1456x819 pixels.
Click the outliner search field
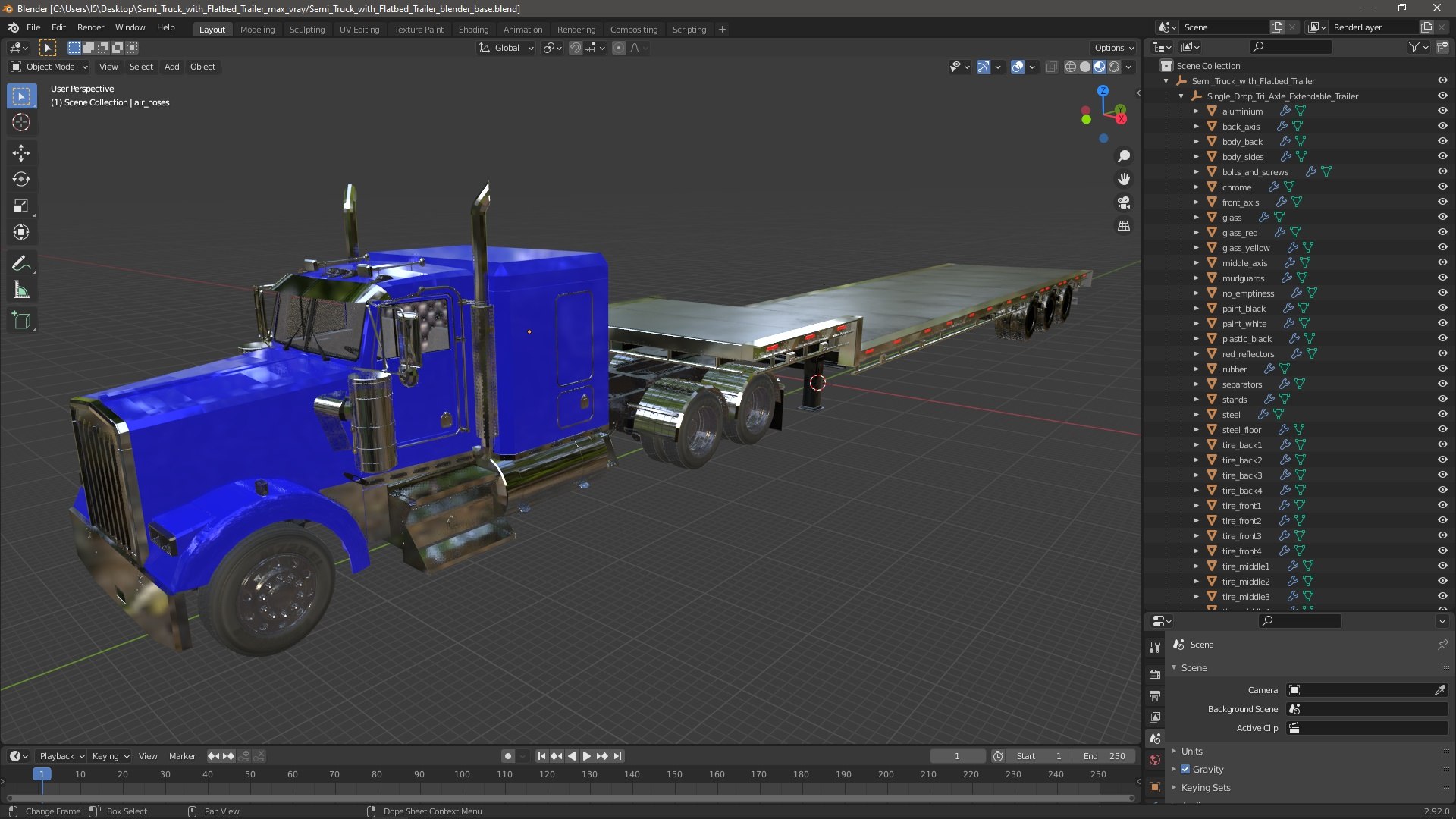coord(1290,47)
